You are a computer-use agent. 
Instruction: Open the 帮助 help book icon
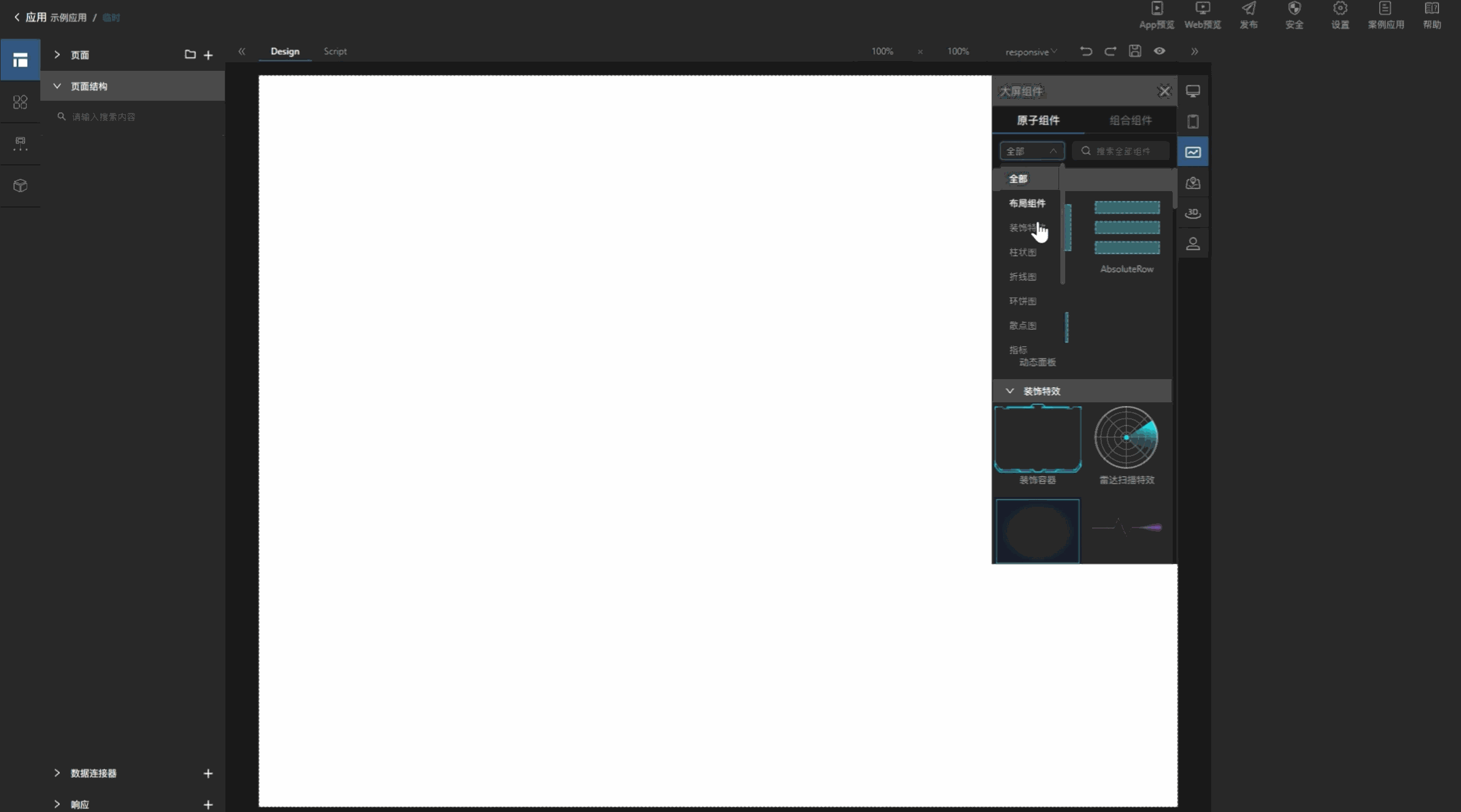(x=1432, y=15)
